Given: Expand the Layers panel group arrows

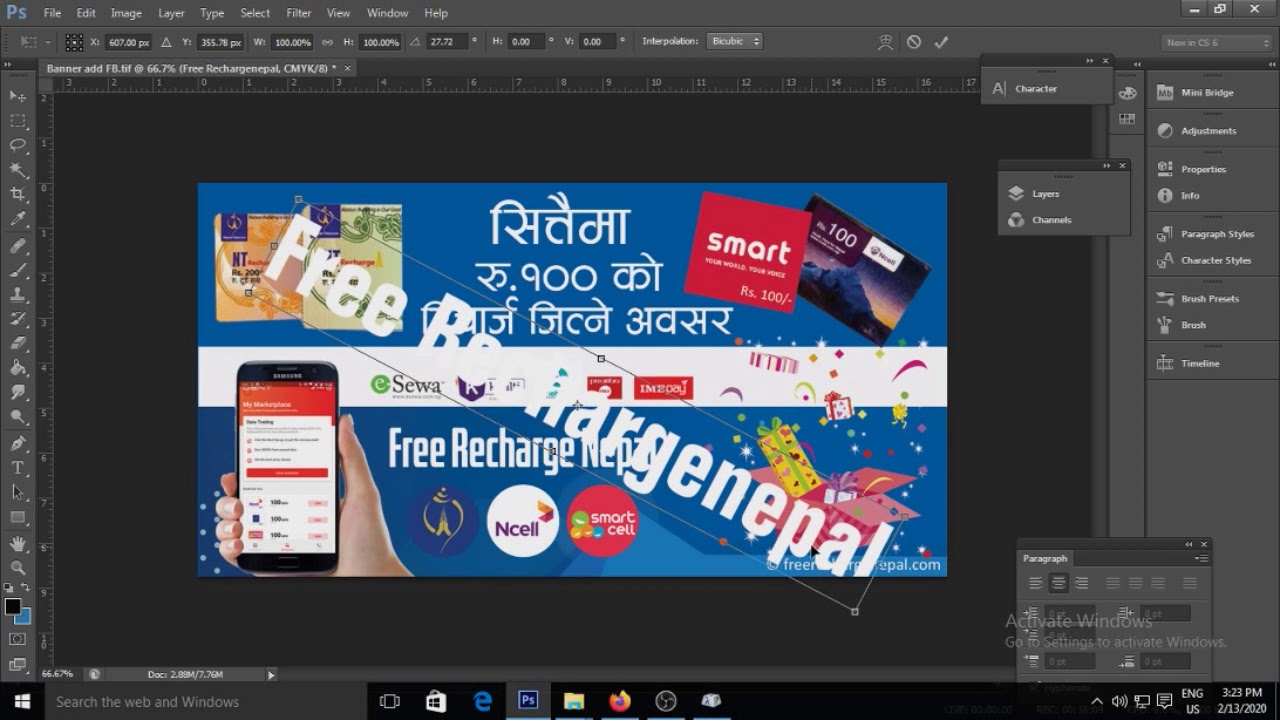Looking at the screenshot, I should (x=1107, y=166).
